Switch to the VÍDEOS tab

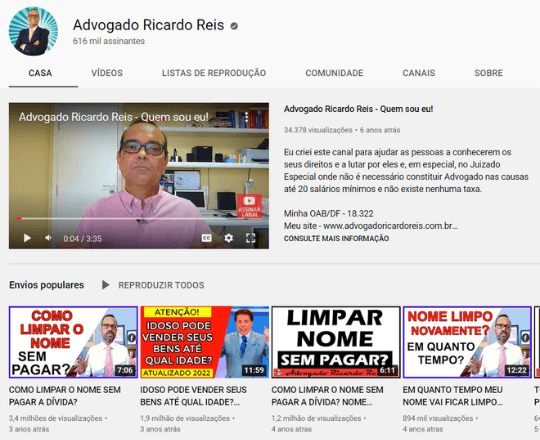[107, 73]
